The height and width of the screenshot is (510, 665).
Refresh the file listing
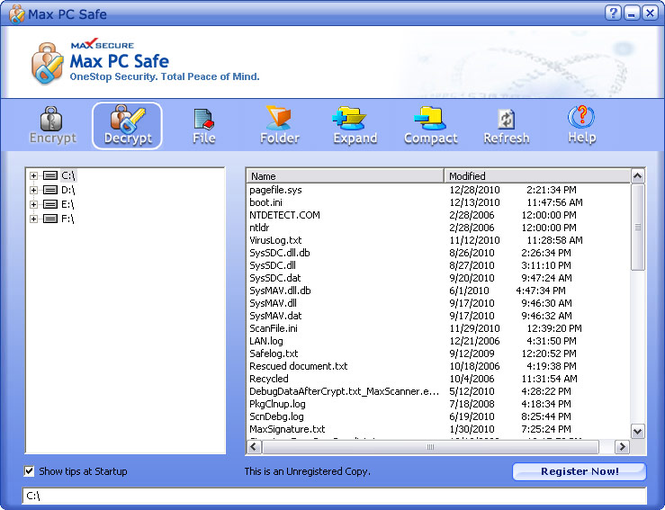(506, 125)
